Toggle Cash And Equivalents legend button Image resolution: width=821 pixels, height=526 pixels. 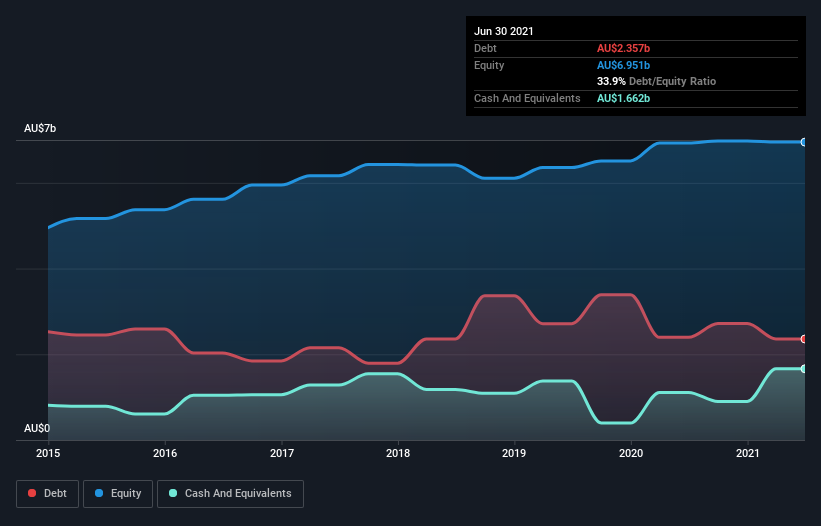point(230,494)
